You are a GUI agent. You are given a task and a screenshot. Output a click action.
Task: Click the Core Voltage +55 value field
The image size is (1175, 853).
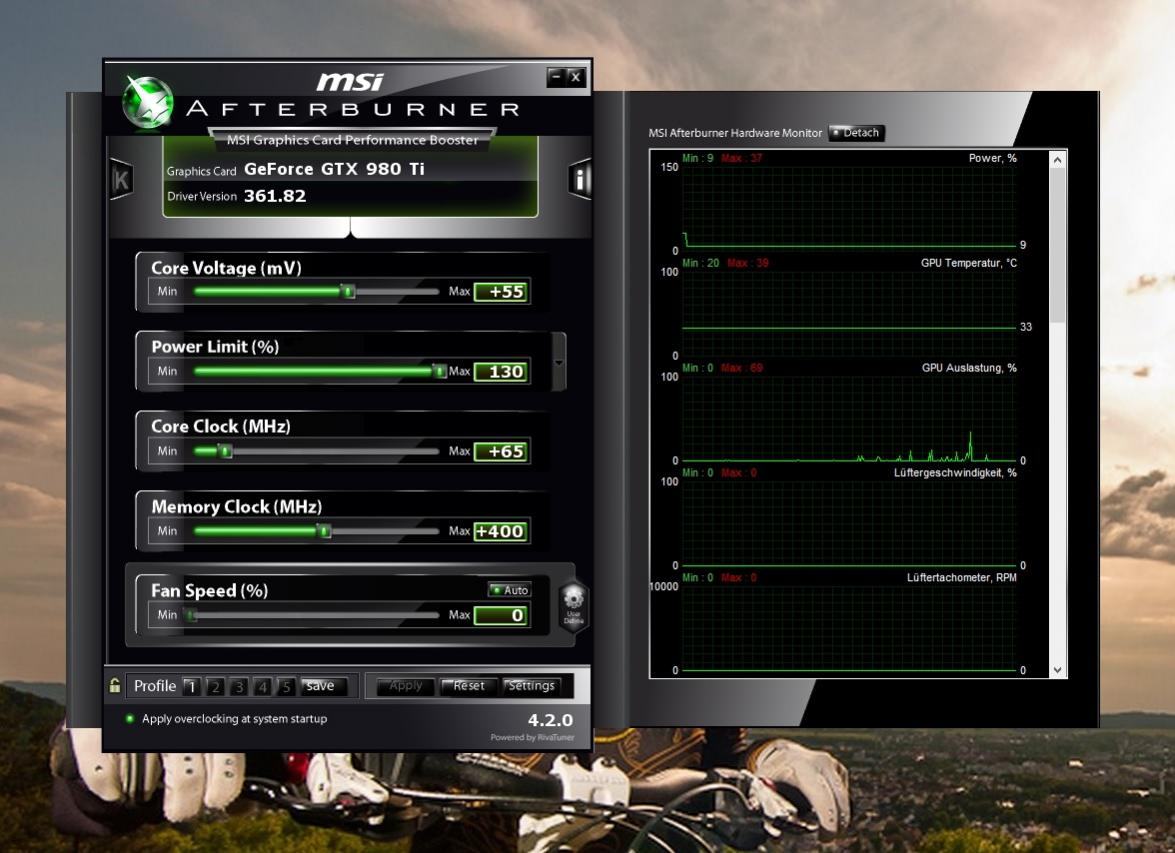[501, 292]
